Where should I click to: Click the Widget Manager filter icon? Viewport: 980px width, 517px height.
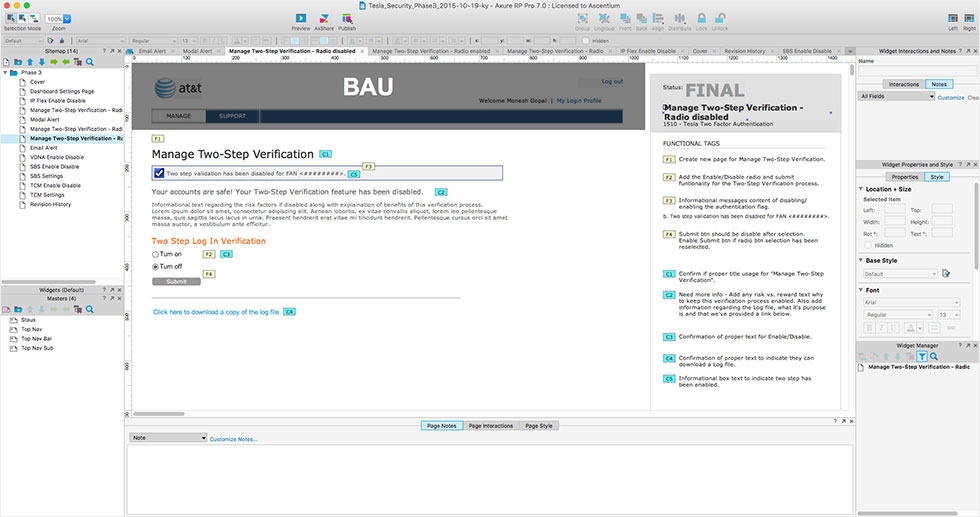922,356
